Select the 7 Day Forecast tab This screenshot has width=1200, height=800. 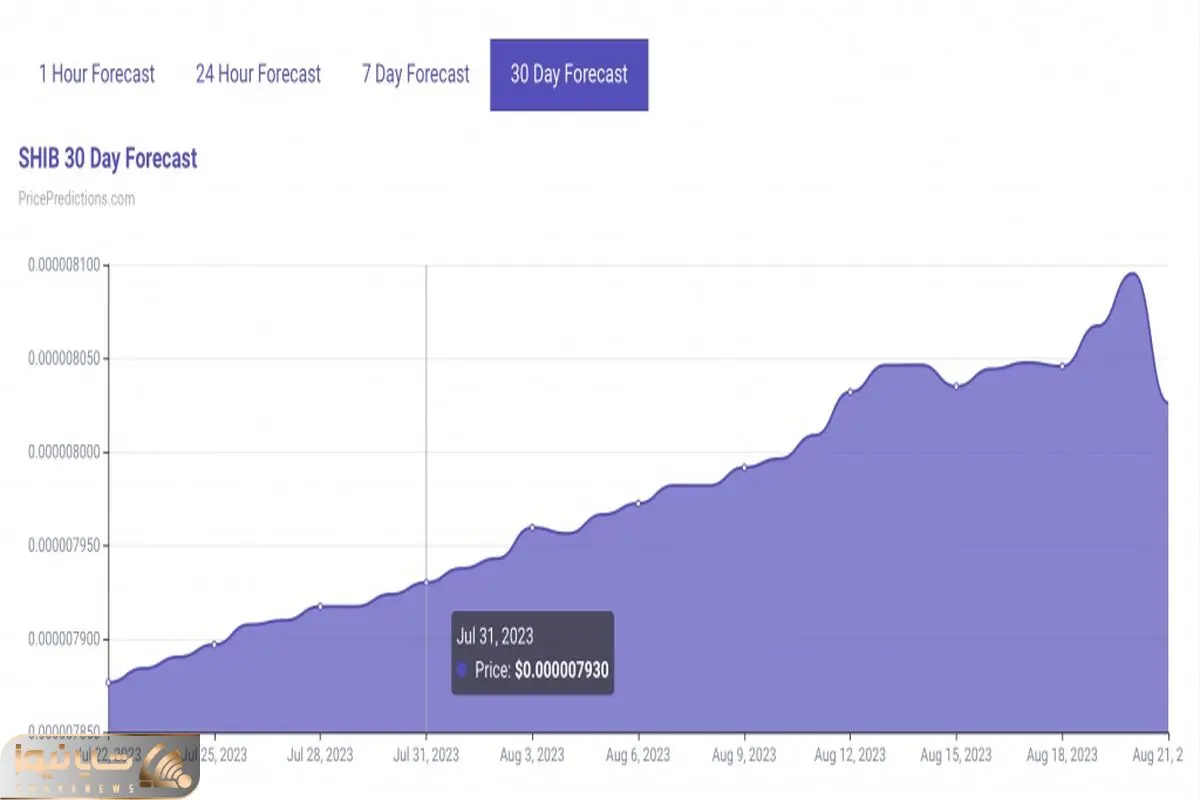click(415, 74)
